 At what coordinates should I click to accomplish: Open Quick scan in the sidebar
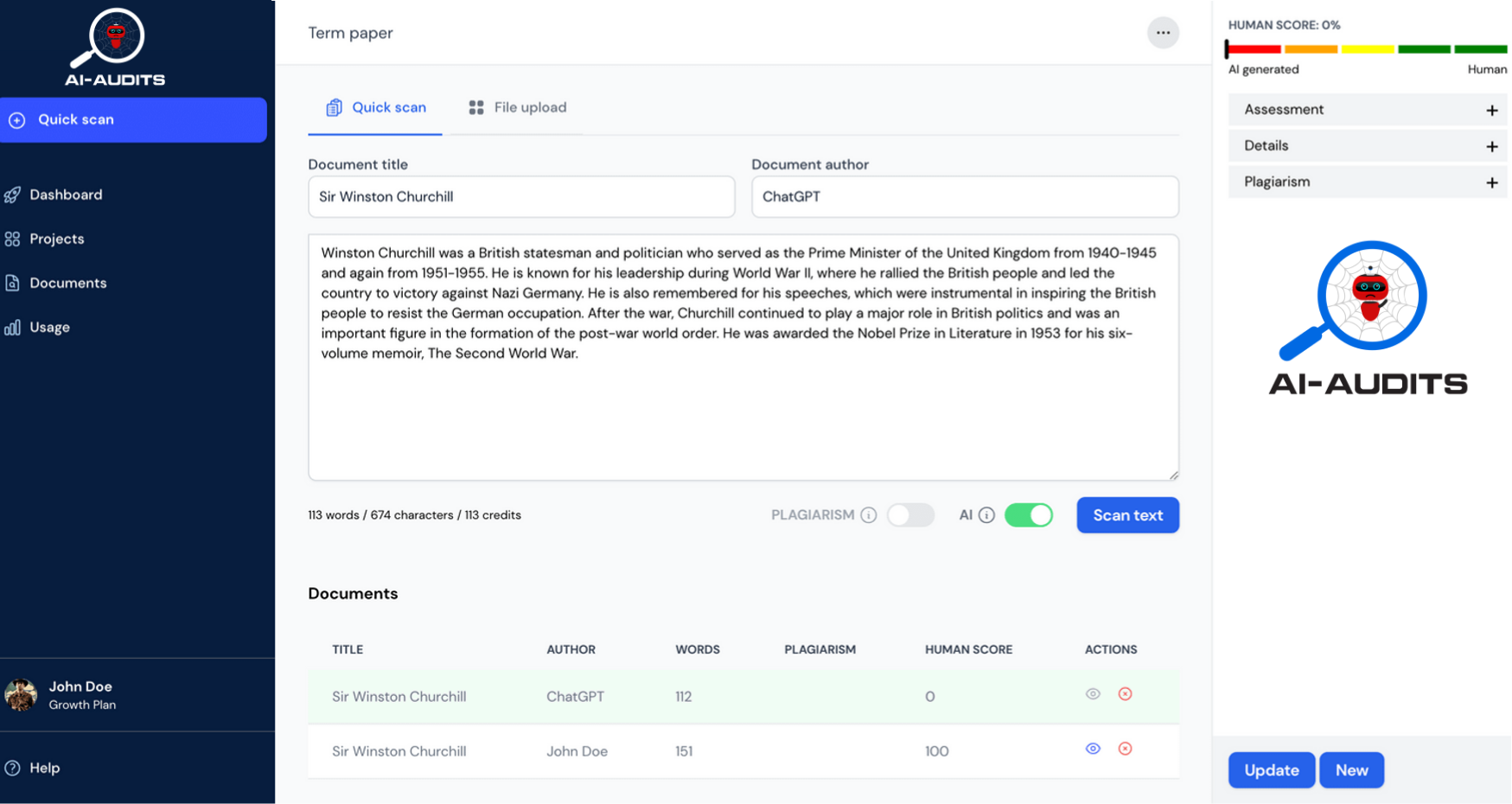click(133, 120)
